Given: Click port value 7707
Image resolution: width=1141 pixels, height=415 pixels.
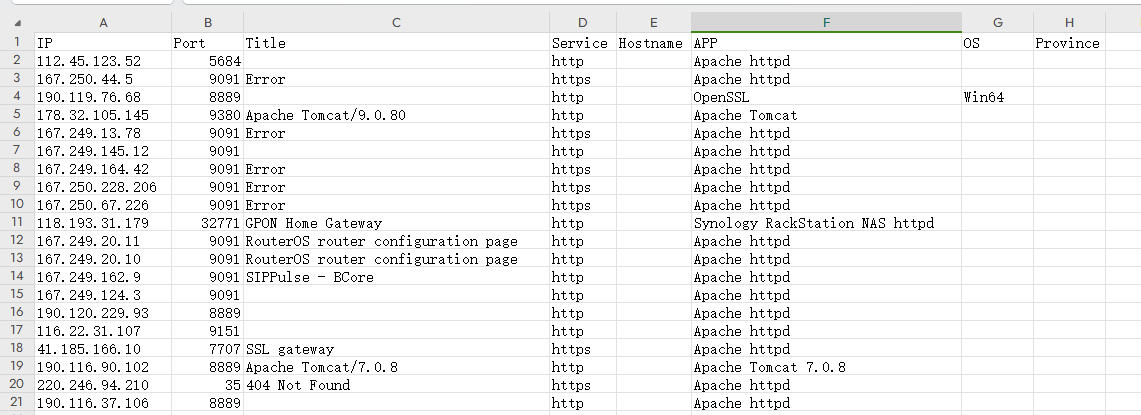Looking at the screenshot, I should 207,349.
